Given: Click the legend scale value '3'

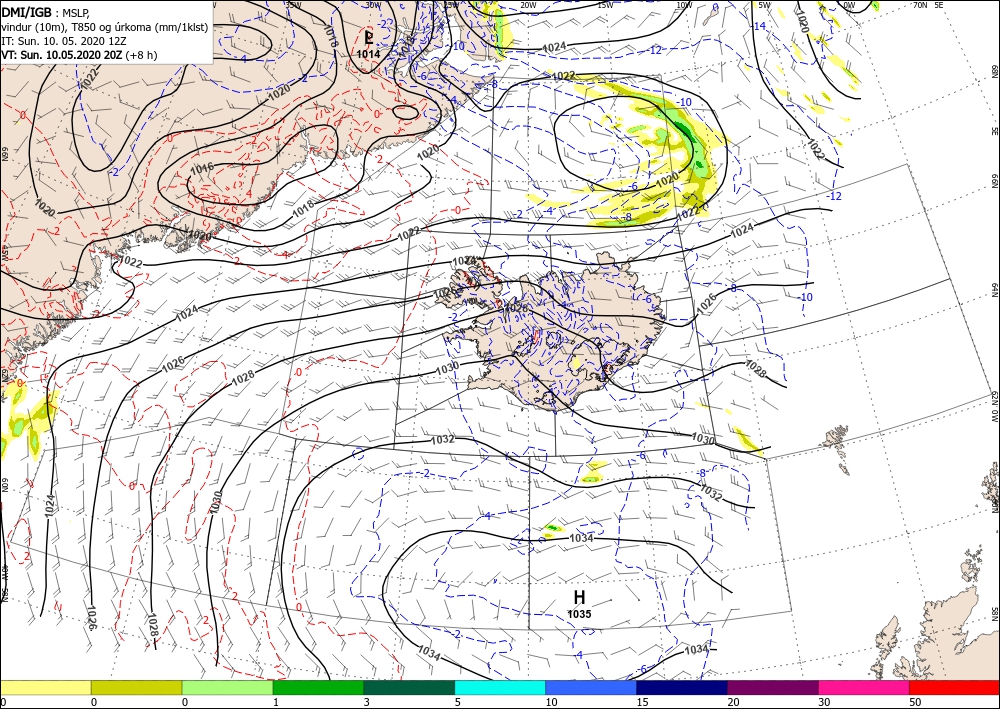Looking at the screenshot, I should [366, 702].
